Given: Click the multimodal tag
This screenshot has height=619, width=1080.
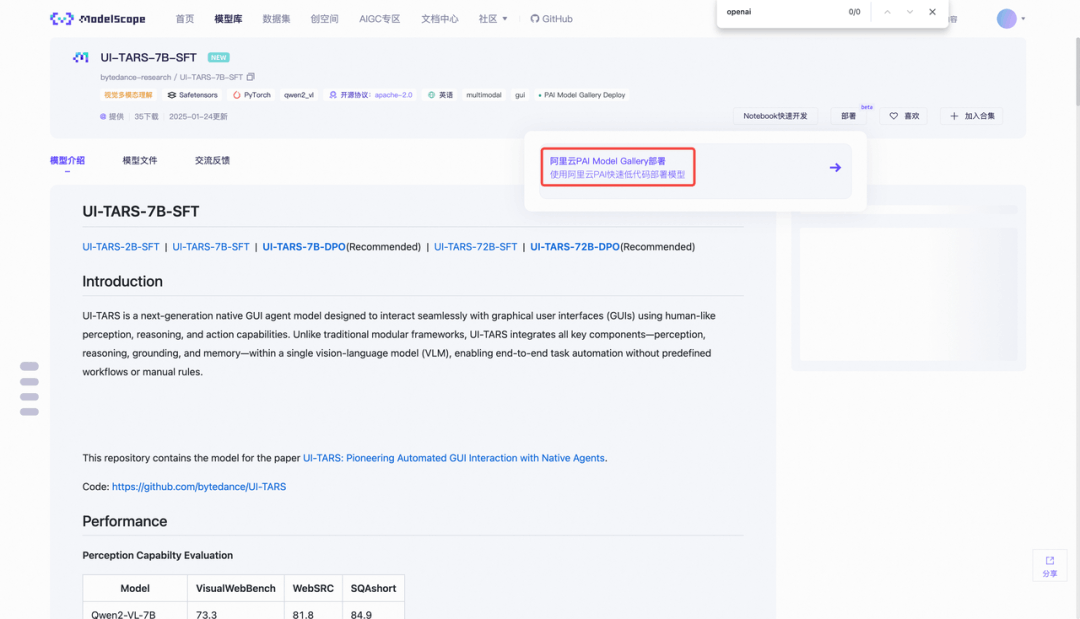Looking at the screenshot, I should [x=484, y=95].
